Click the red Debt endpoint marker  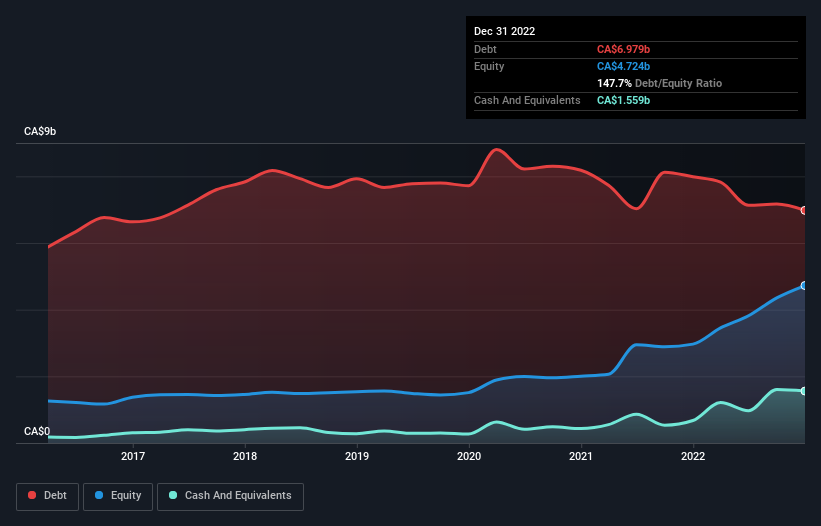[x=804, y=210]
